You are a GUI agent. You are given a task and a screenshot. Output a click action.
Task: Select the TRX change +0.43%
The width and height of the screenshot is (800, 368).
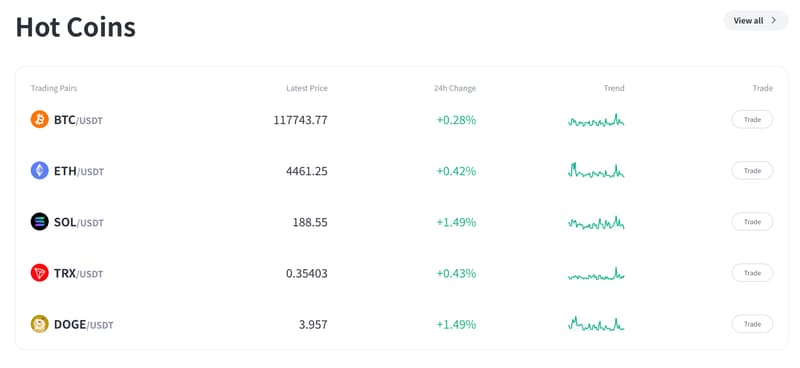[x=456, y=274]
